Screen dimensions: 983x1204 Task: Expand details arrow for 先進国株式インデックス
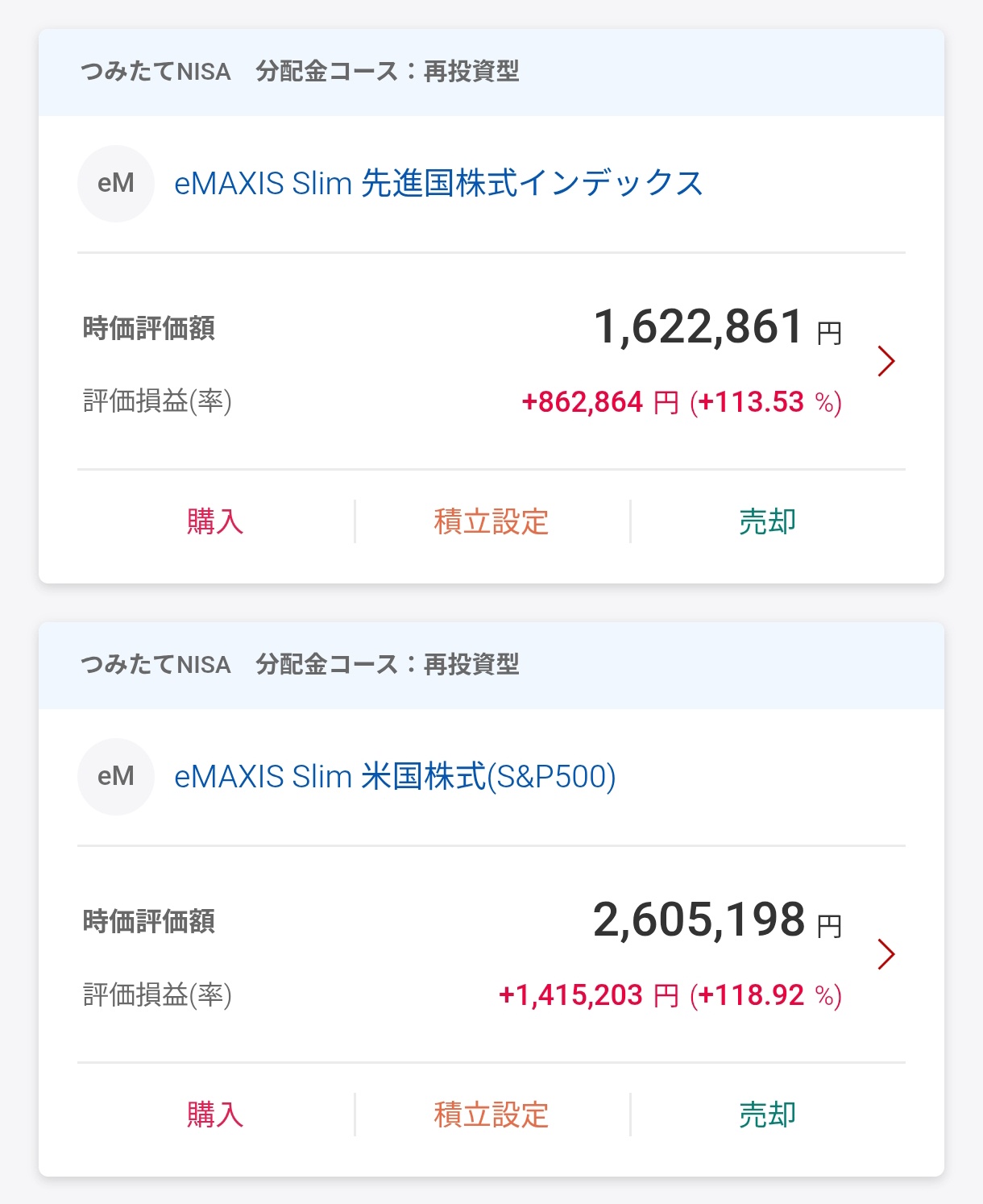[886, 361]
